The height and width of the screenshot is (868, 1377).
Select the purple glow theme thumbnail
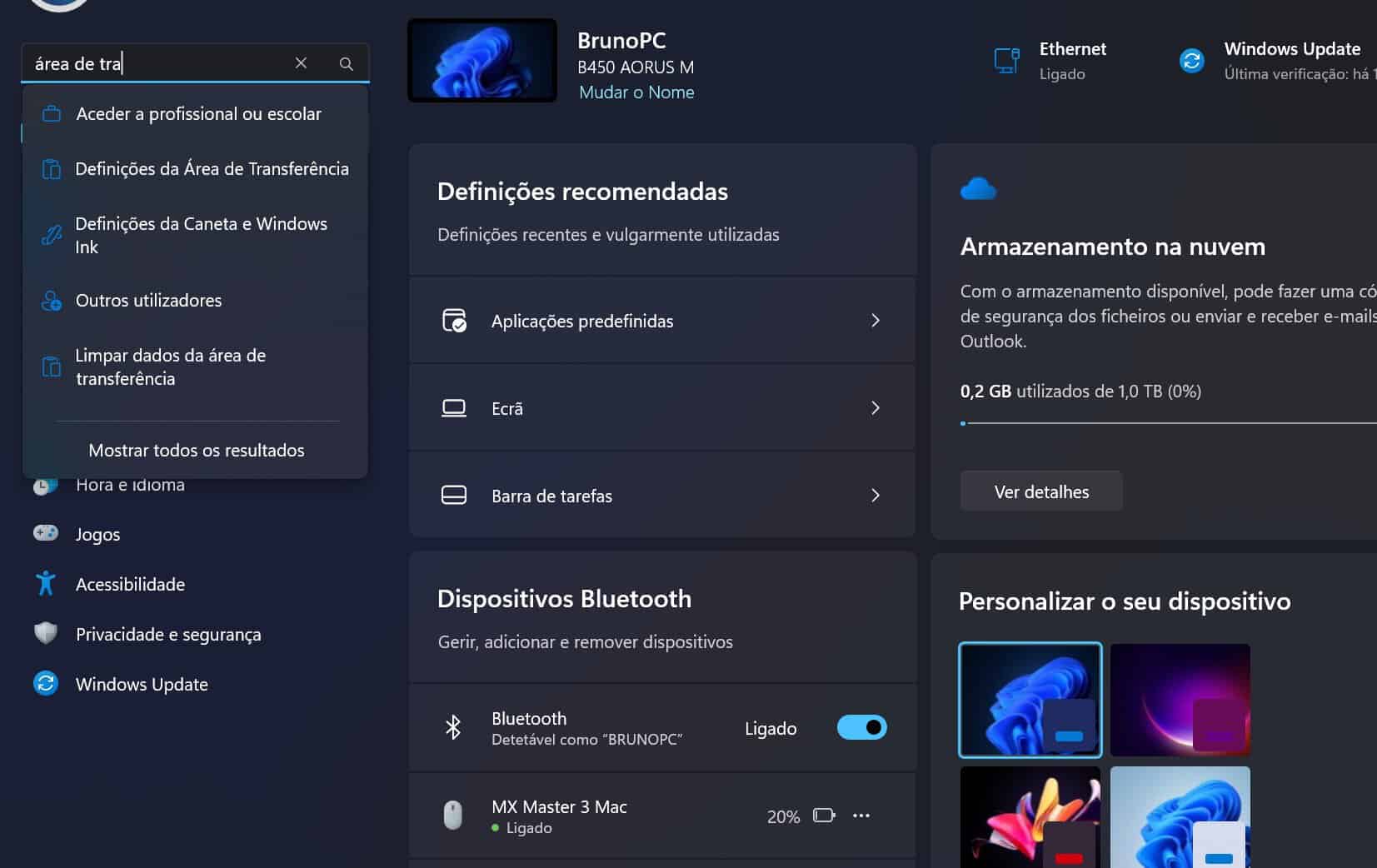(x=1180, y=700)
